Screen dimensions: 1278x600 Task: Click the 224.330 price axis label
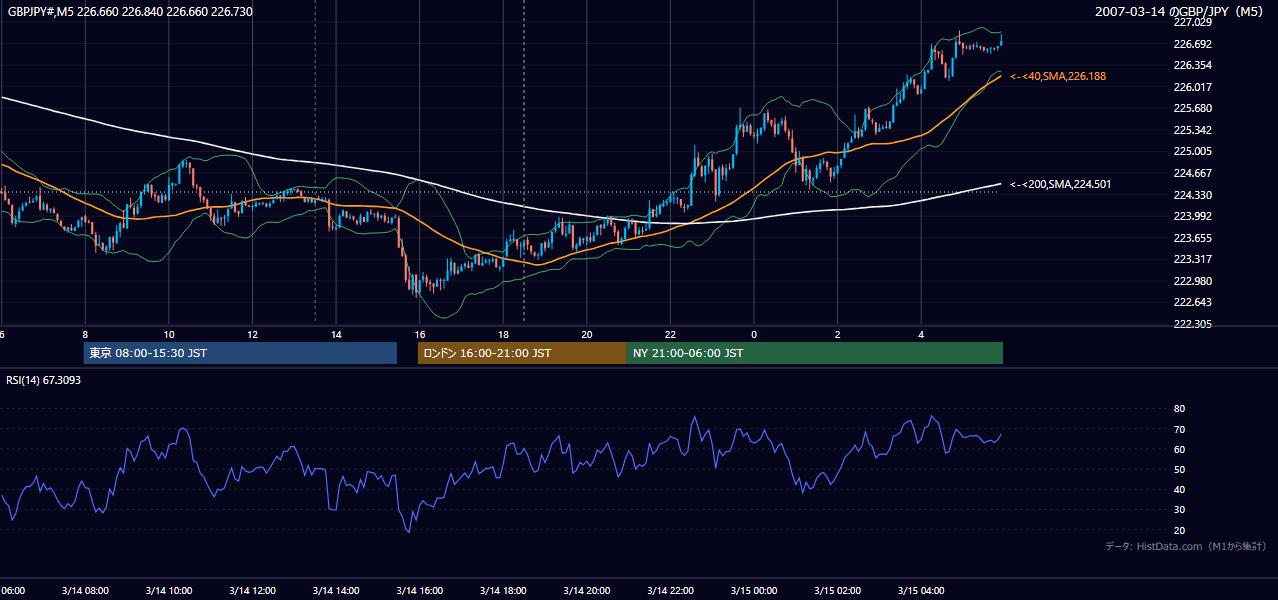coord(1192,195)
